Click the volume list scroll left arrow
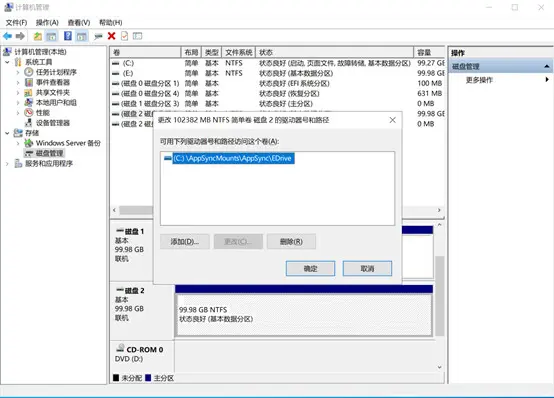This screenshot has width=554, height=398. coord(114,210)
